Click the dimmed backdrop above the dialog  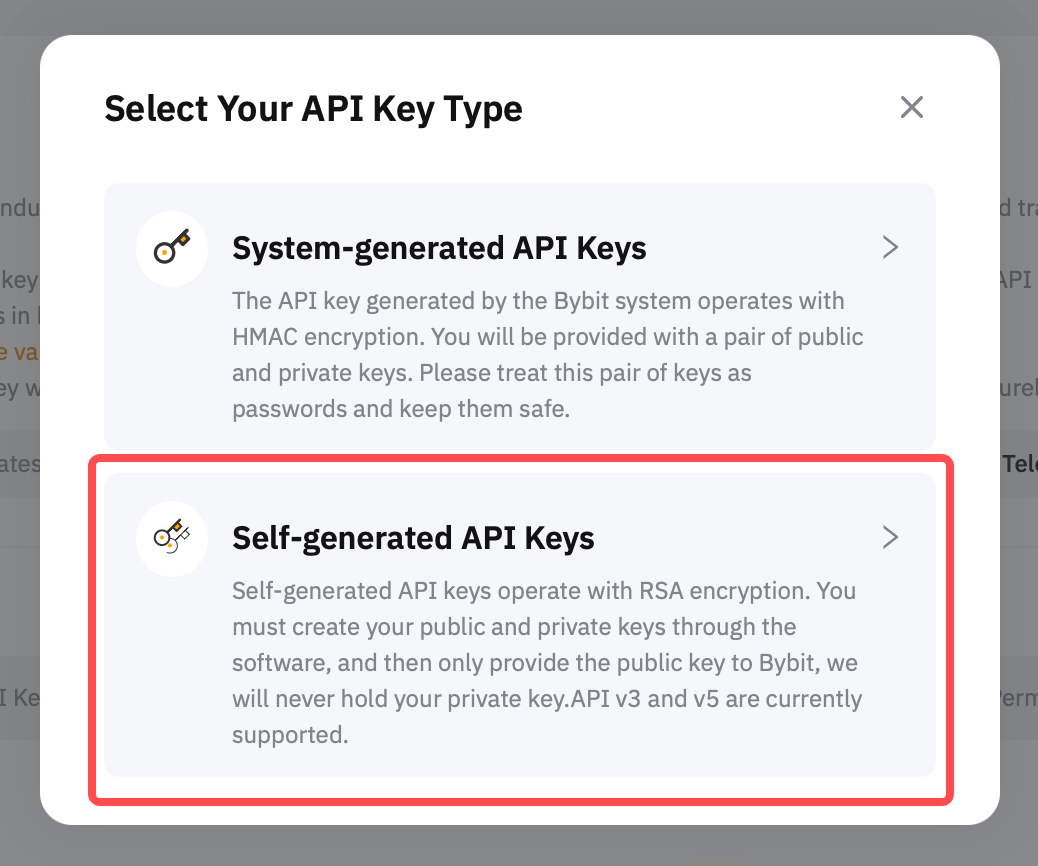pyautogui.click(x=519, y=16)
